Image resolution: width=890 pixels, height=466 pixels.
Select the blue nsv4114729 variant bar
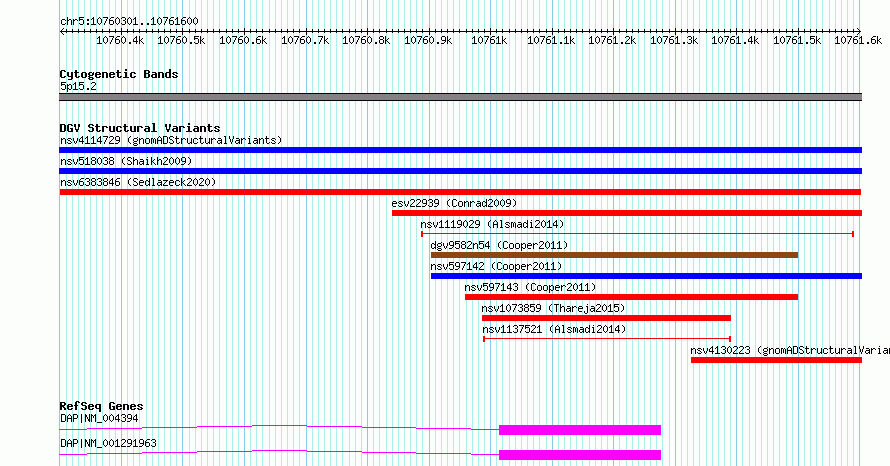(x=460, y=150)
